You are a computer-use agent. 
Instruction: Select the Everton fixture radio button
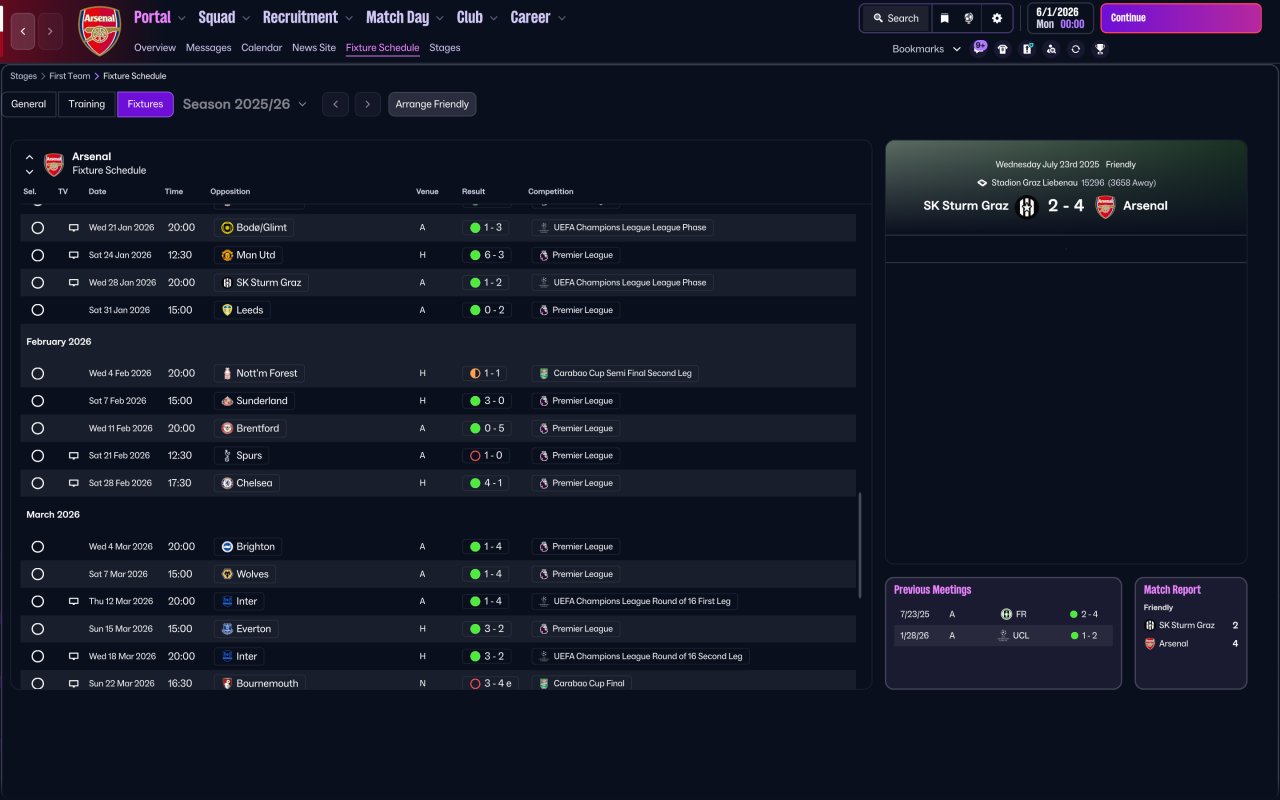(38, 629)
